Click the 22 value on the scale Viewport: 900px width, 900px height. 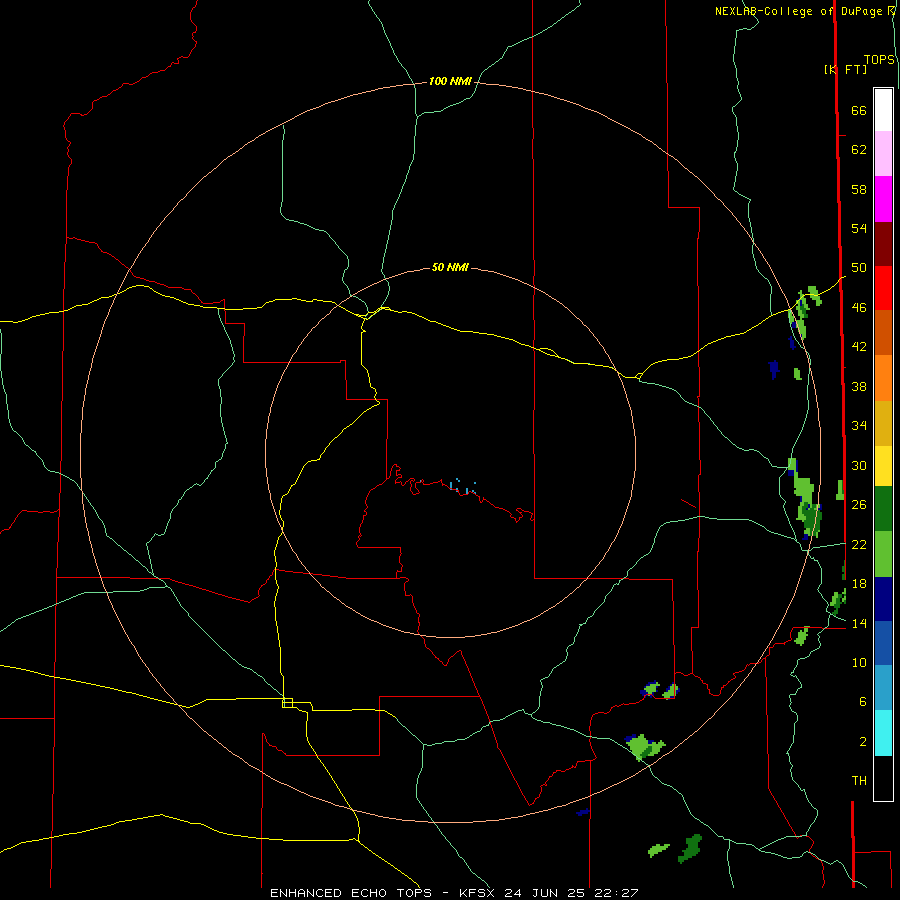(859, 544)
